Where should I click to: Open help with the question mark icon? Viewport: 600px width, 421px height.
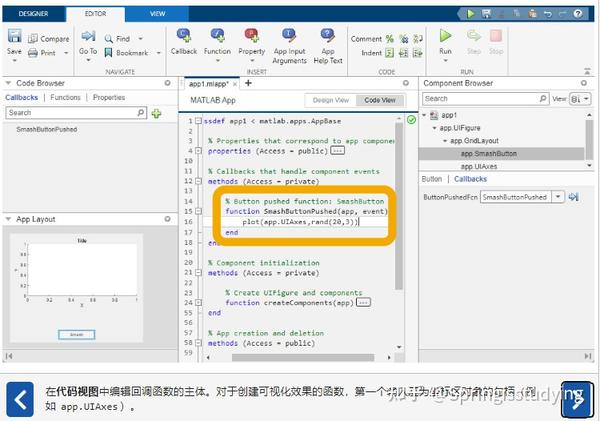click(578, 14)
